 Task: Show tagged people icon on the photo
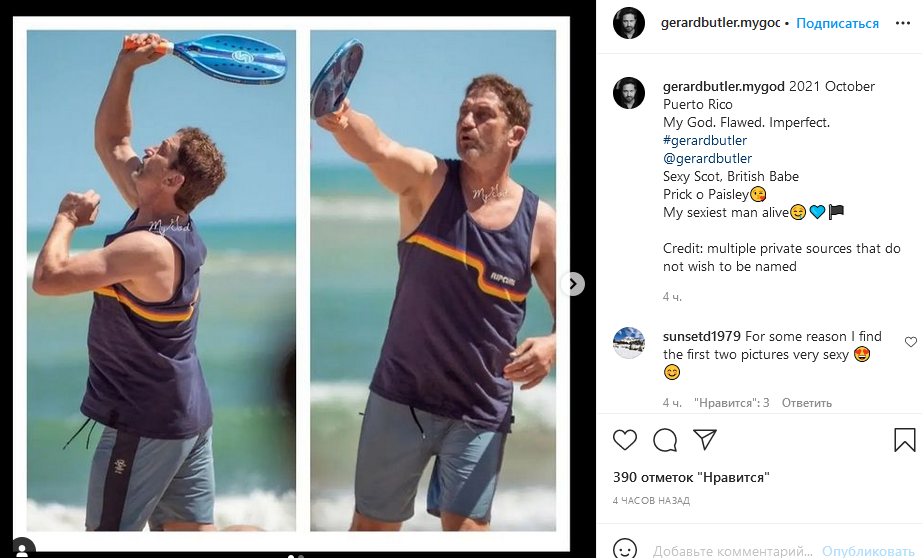tap(22, 547)
